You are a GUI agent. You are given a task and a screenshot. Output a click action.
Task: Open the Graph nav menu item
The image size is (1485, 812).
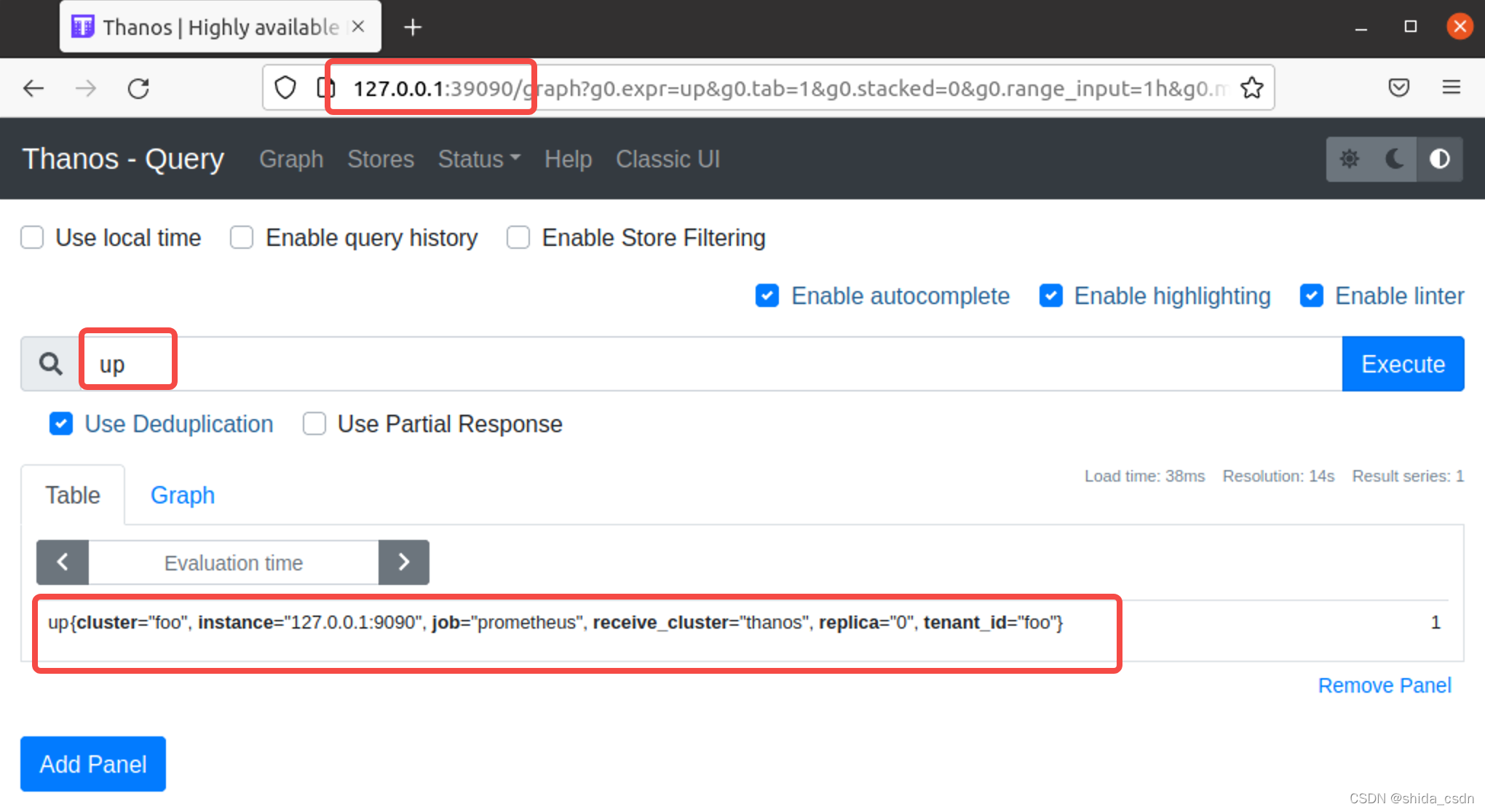(x=291, y=159)
